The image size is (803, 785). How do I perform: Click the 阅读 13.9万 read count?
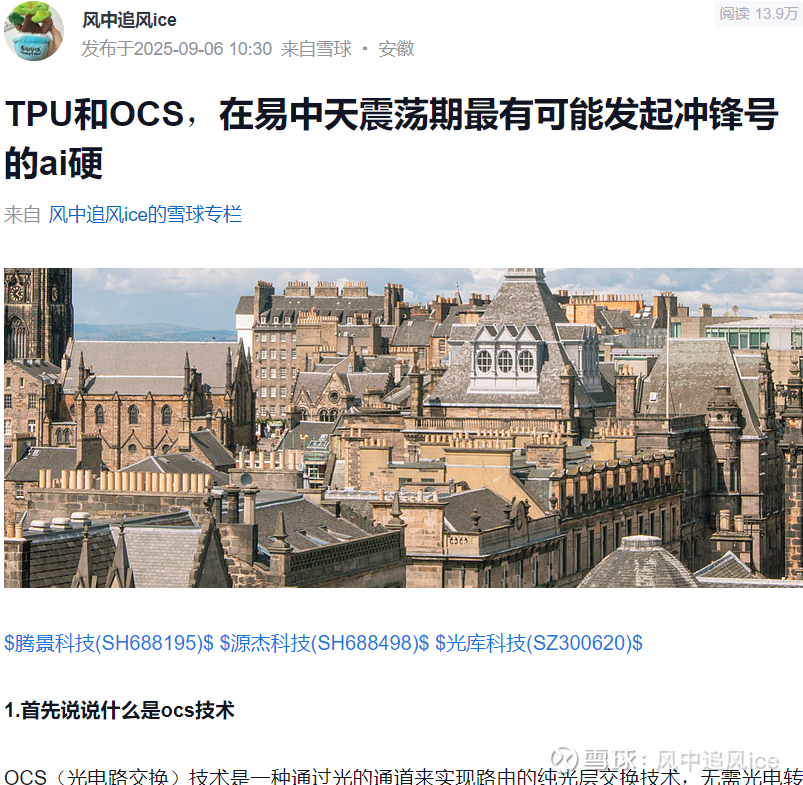pos(758,13)
